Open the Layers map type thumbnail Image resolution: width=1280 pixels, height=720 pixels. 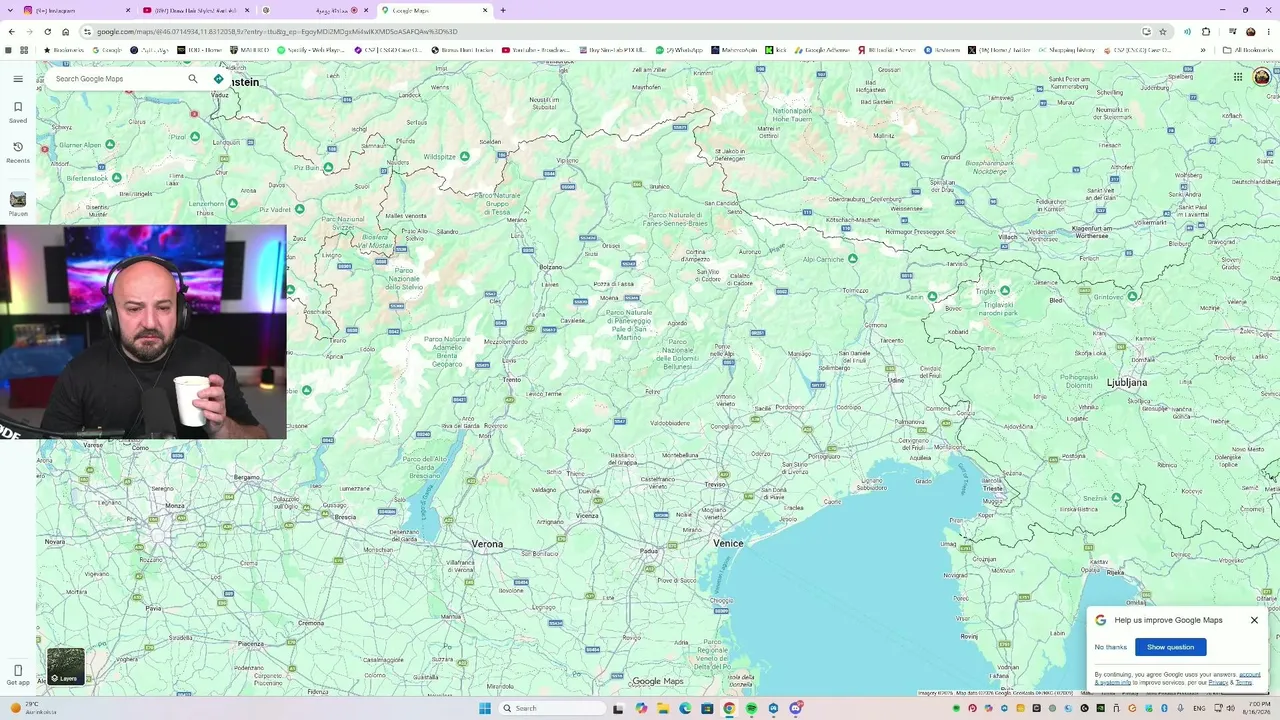66,667
